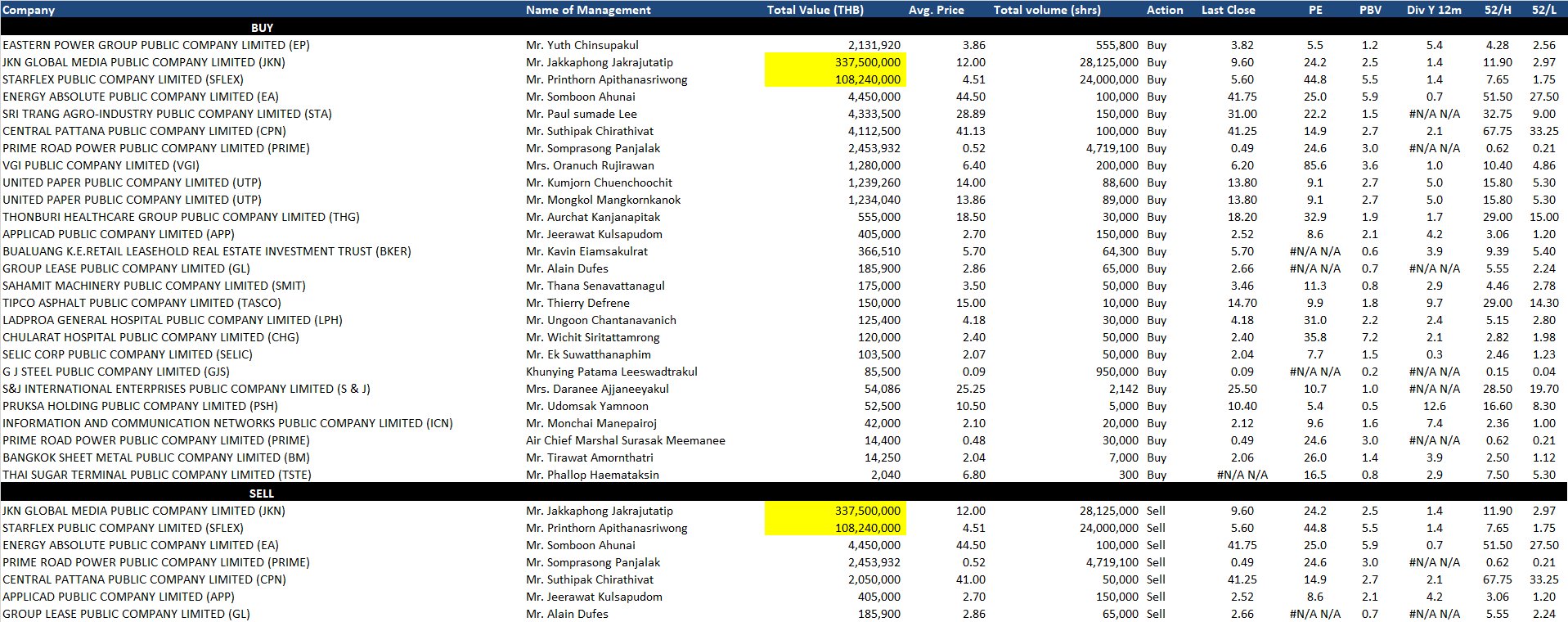Click the 12.6 dividend yield cell for PSH
The width and height of the screenshot is (1568, 622).
[1434, 406]
